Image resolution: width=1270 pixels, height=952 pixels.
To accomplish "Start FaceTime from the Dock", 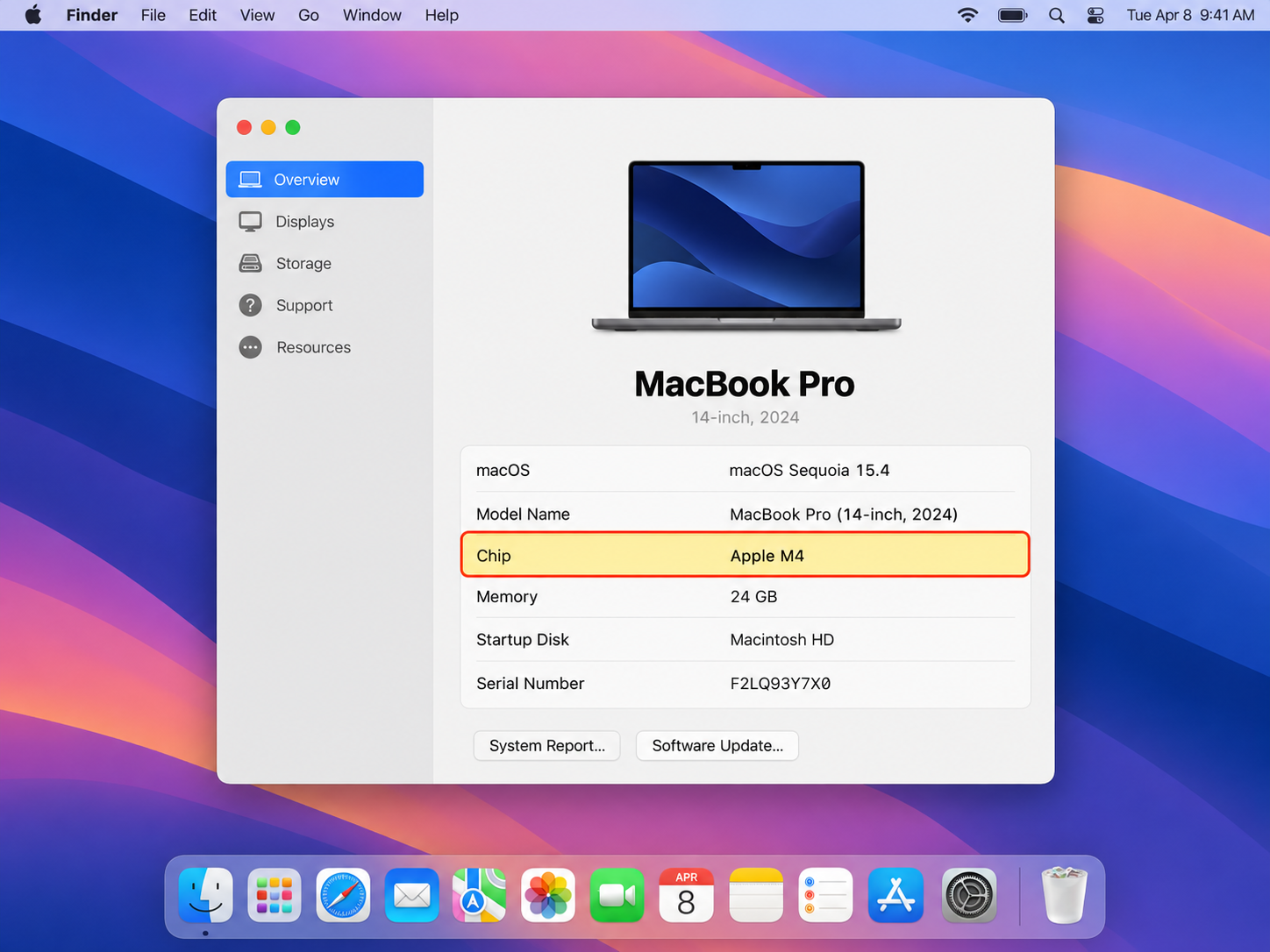I will tap(617, 896).
